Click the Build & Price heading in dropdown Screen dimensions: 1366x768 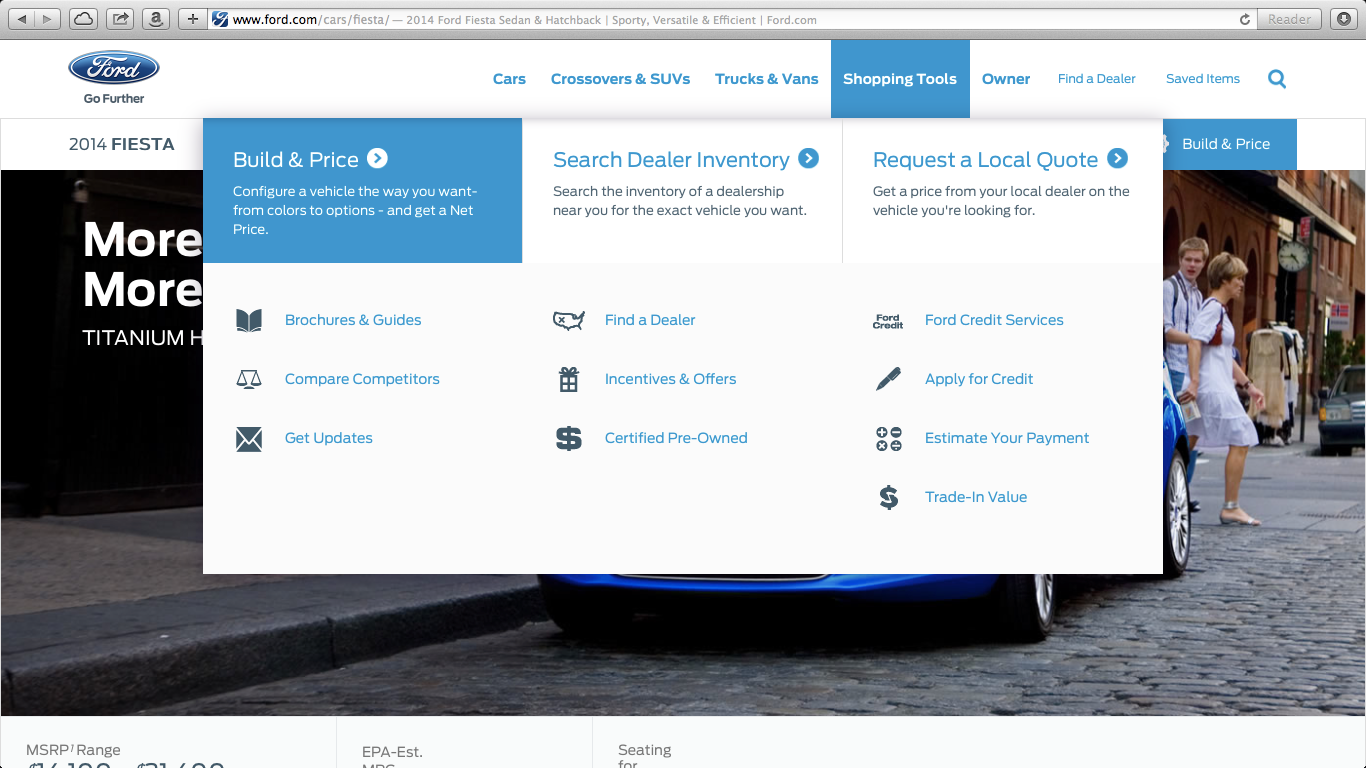pyautogui.click(x=296, y=160)
